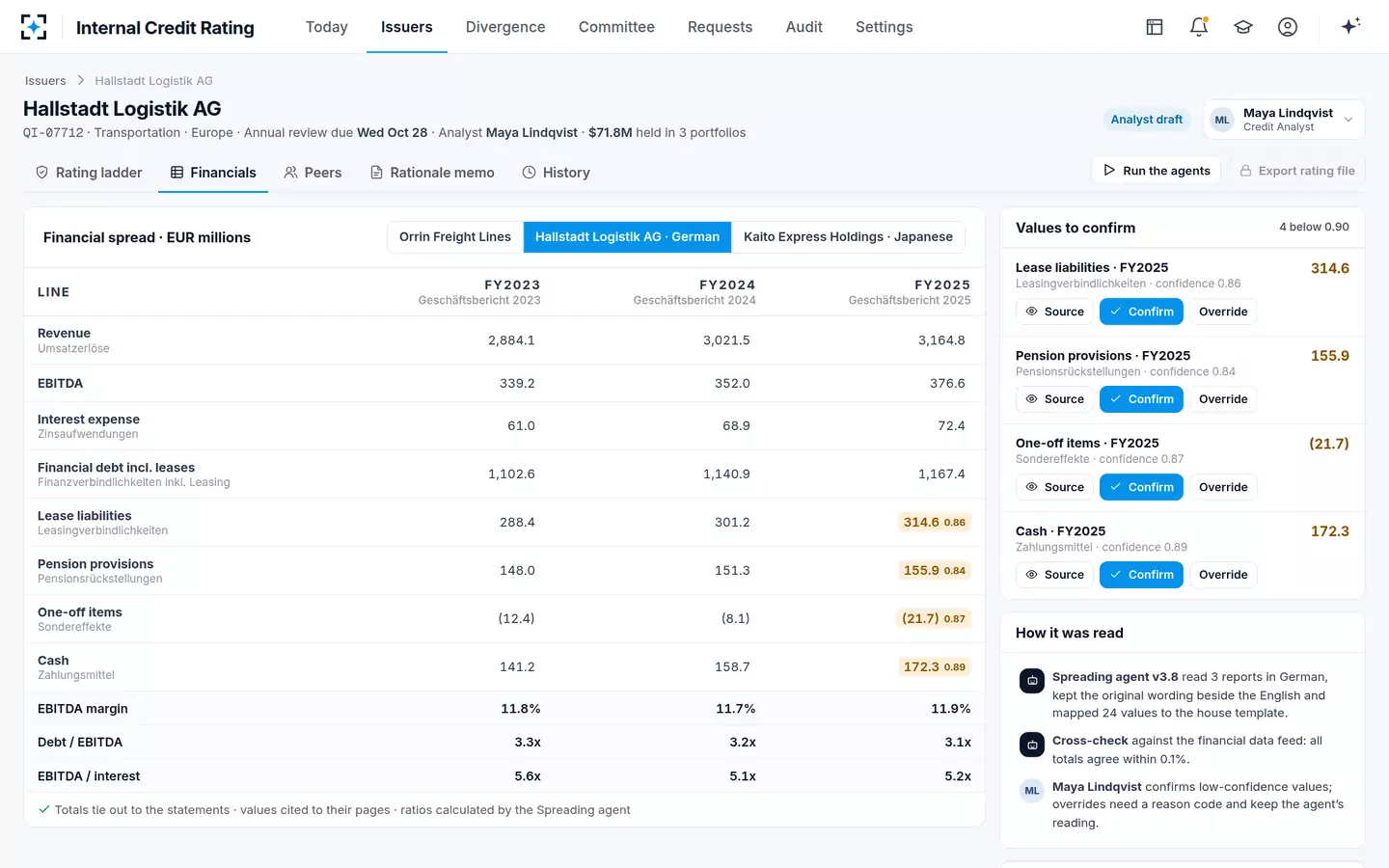Click the 172.3 low-confidence table cell
Image resolution: width=1389 pixels, height=868 pixels.
934,666
